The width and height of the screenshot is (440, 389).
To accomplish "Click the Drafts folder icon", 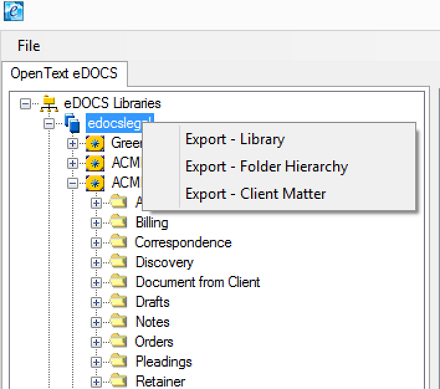I will point(119,301).
